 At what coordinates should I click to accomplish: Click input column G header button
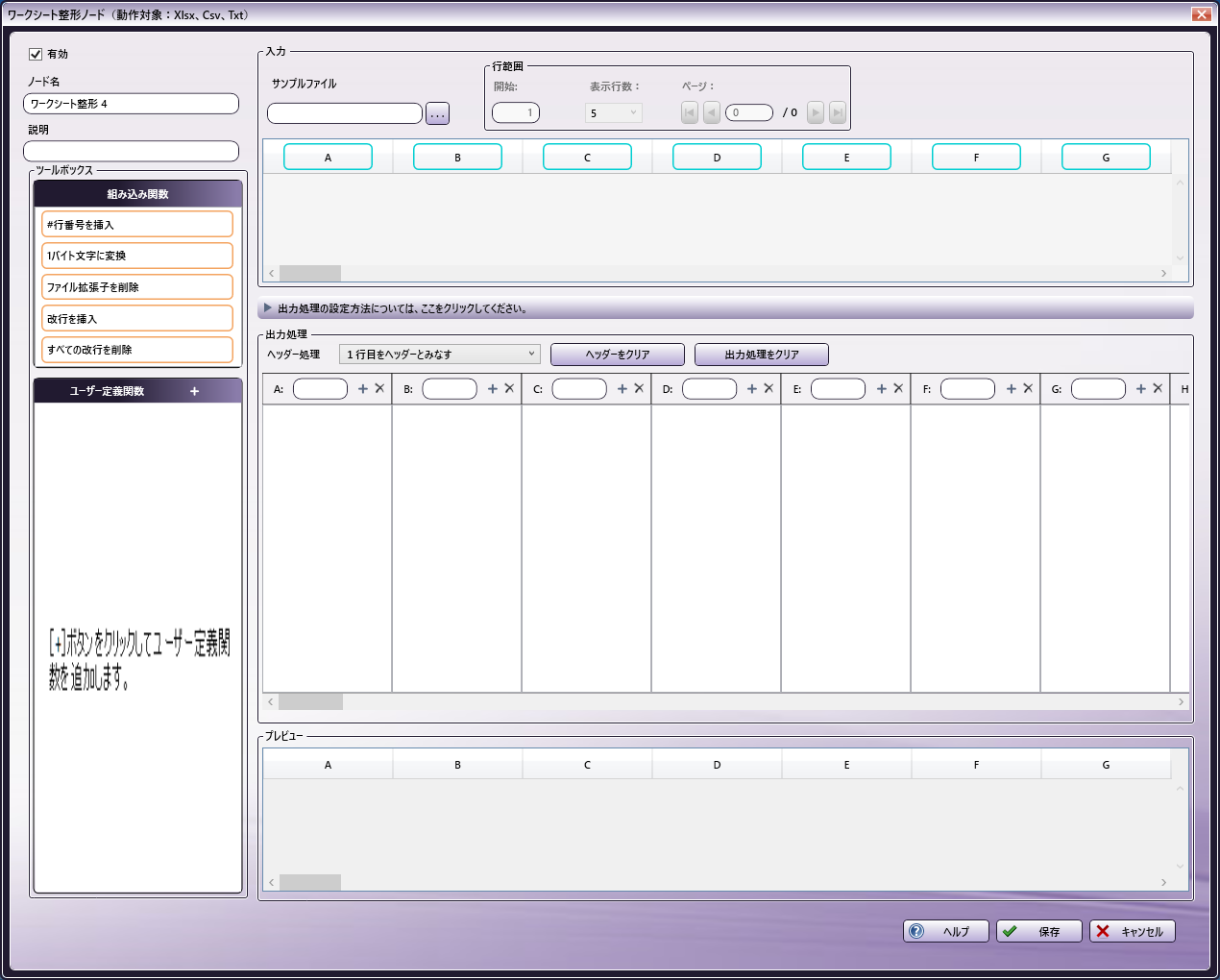click(x=1106, y=157)
